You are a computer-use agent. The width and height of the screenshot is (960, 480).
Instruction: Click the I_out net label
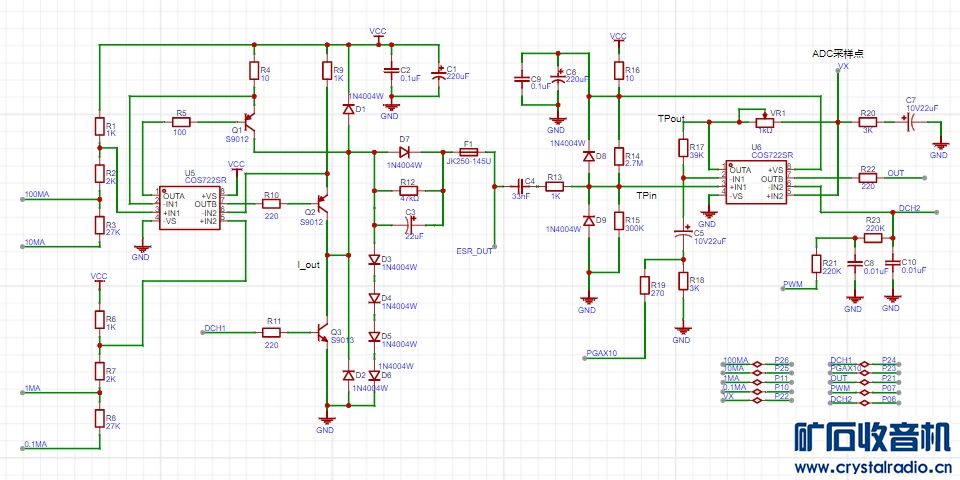308,265
